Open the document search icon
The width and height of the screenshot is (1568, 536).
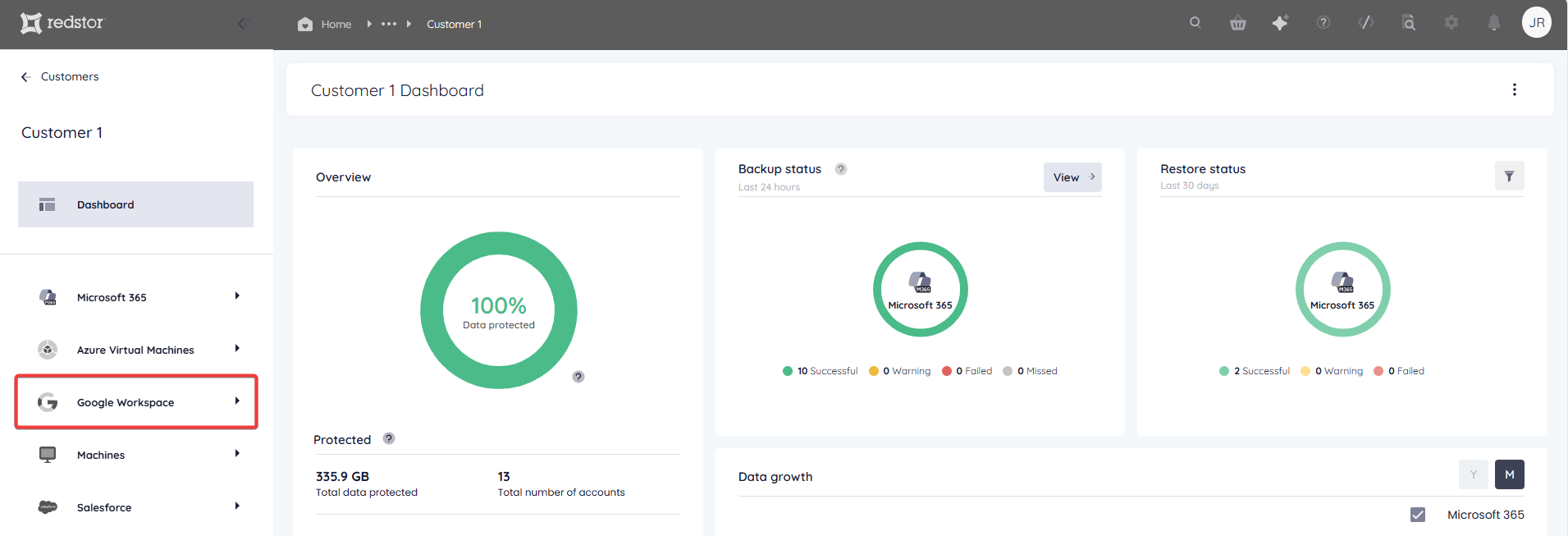(x=1409, y=23)
